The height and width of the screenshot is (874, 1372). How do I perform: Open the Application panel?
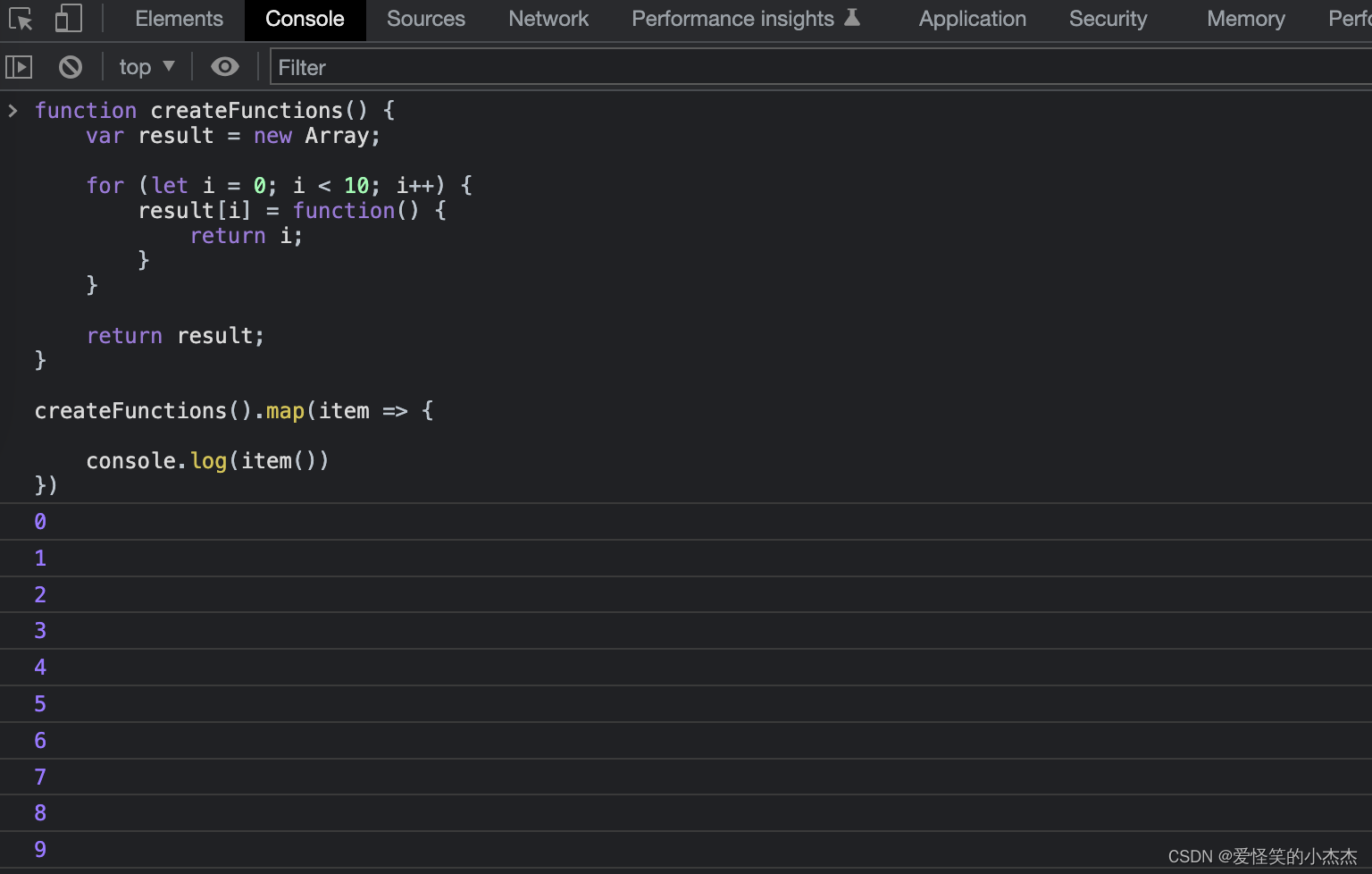pos(972,18)
